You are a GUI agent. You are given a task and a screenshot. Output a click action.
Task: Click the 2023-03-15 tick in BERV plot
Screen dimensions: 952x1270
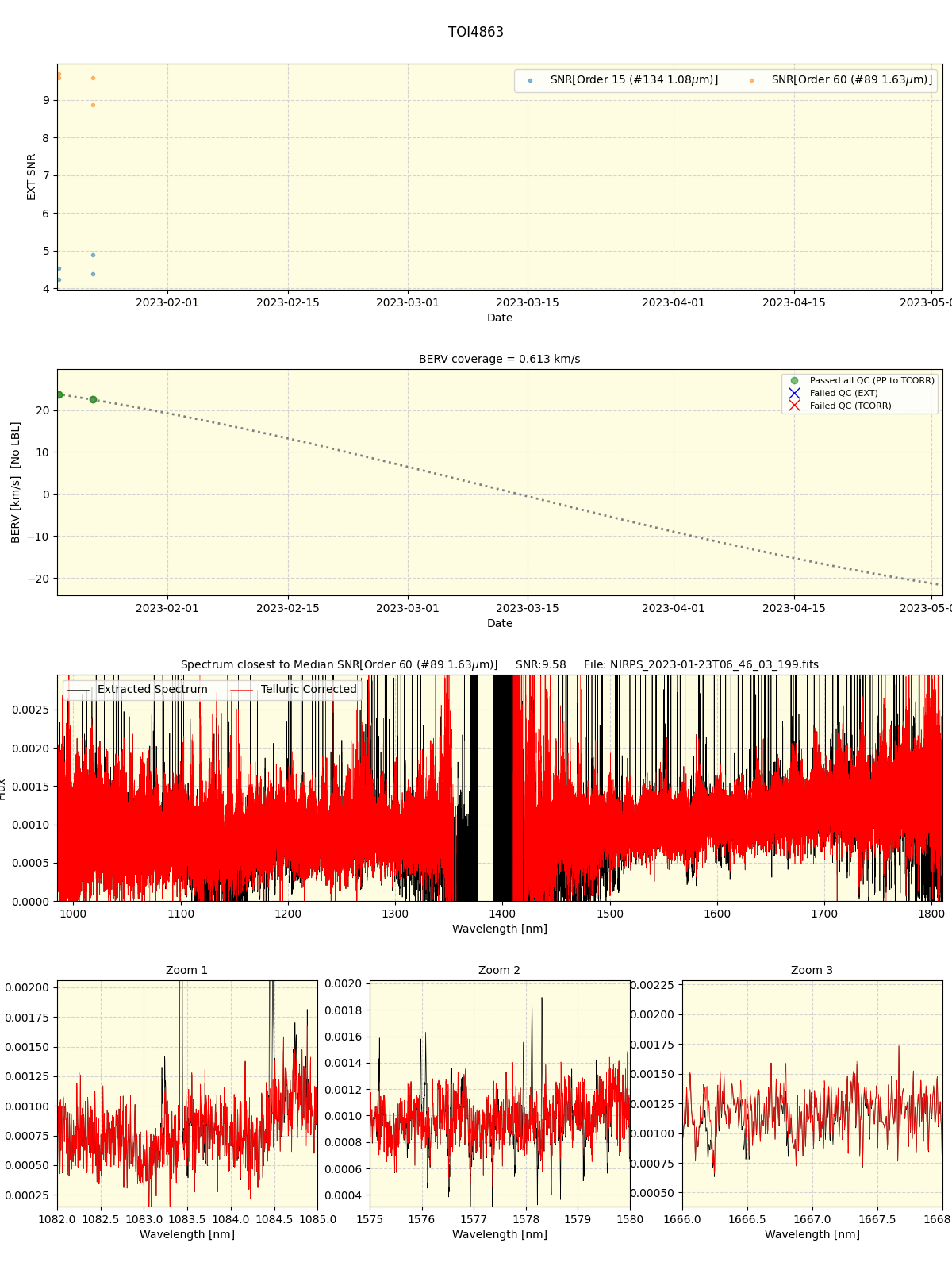pos(528,608)
